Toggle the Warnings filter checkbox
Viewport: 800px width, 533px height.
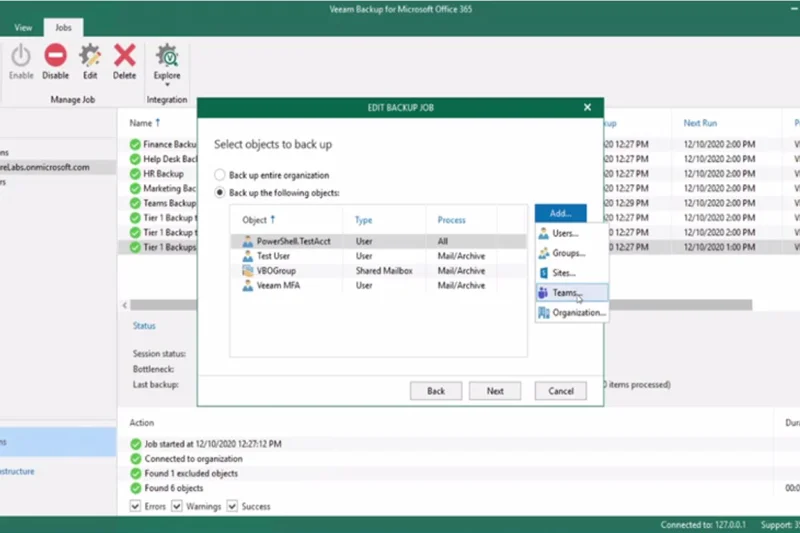click(177, 506)
